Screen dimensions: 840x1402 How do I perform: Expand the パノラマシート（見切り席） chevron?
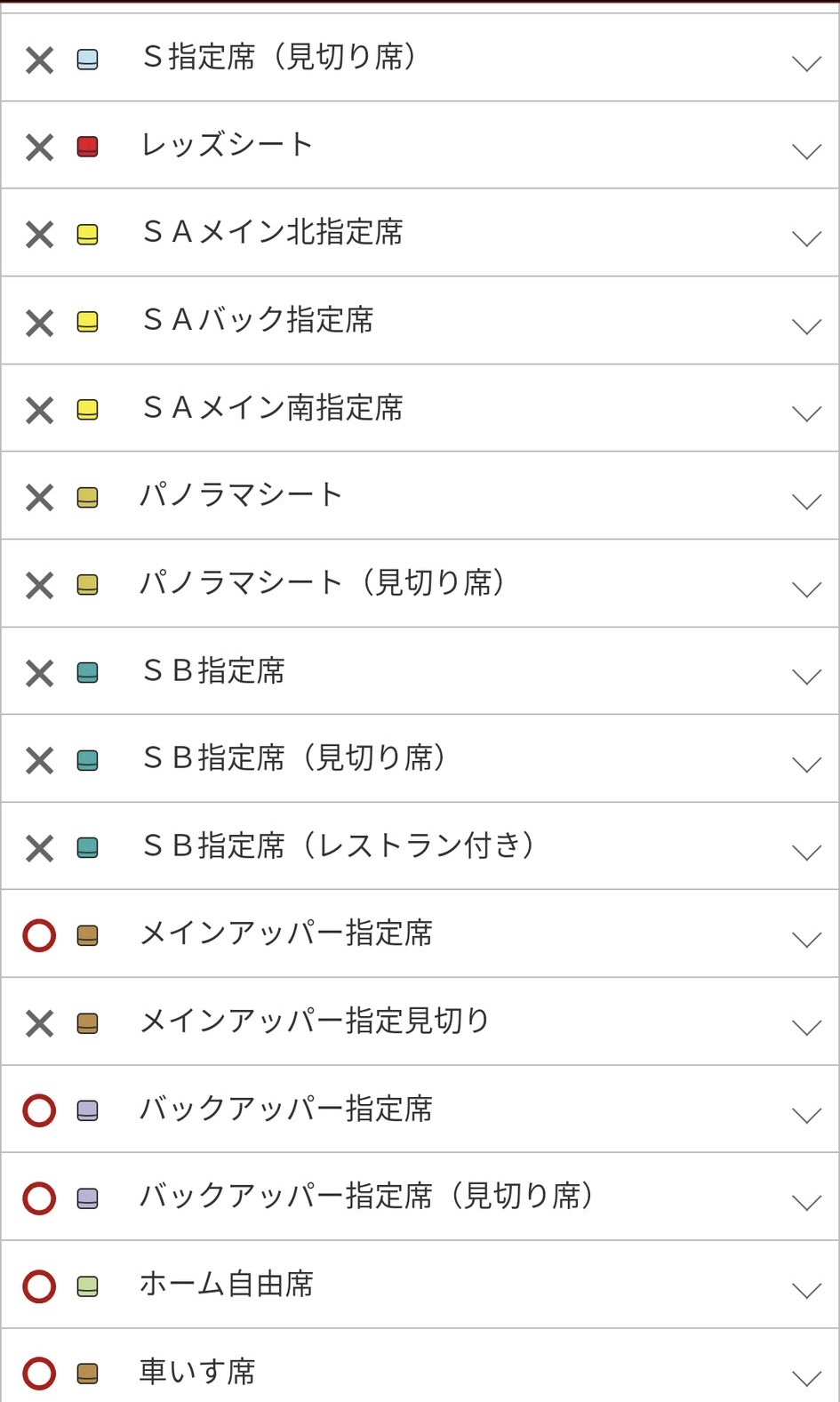(x=806, y=589)
